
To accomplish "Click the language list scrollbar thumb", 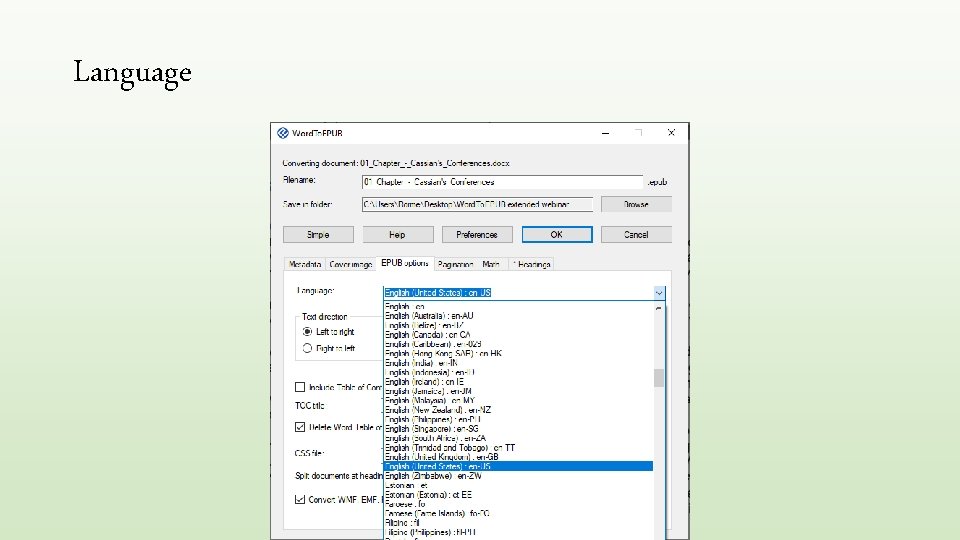I will pos(659,378).
